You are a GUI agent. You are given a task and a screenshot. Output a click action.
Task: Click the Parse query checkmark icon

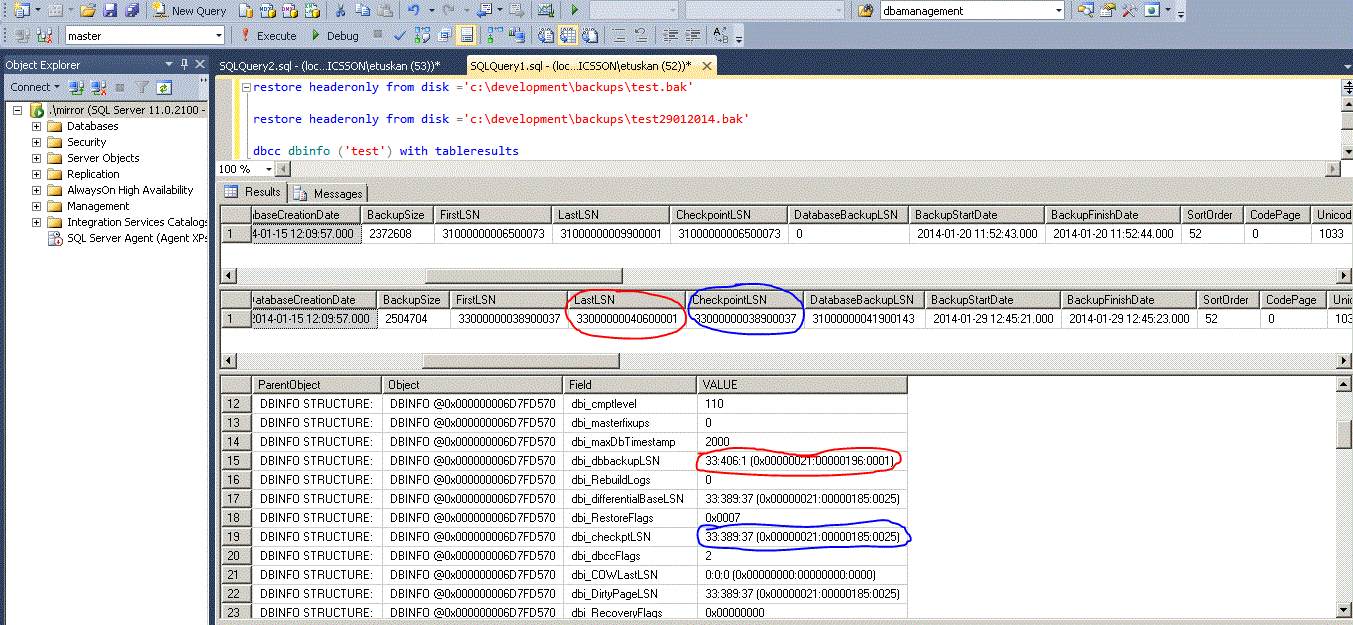tap(400, 35)
